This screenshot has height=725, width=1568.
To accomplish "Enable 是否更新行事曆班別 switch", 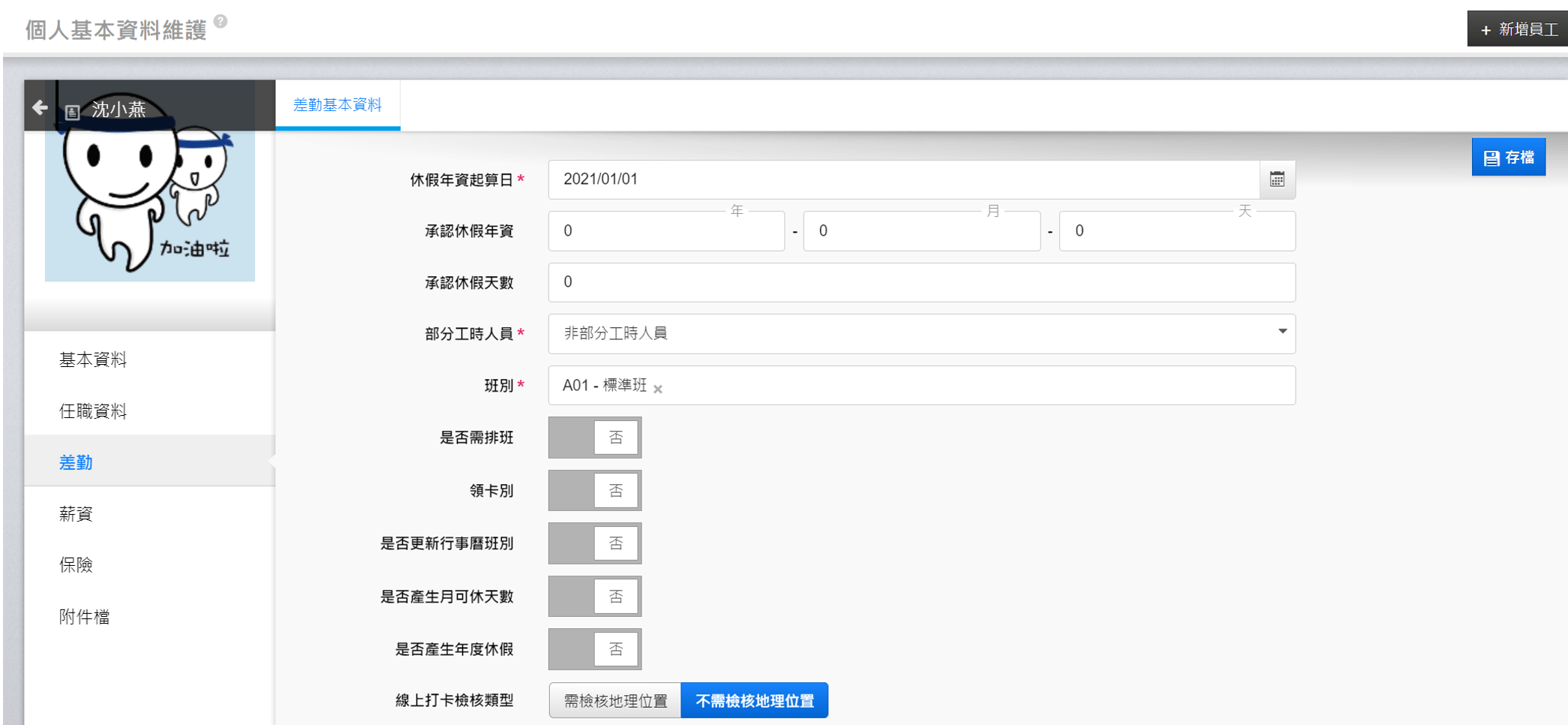I will point(594,543).
